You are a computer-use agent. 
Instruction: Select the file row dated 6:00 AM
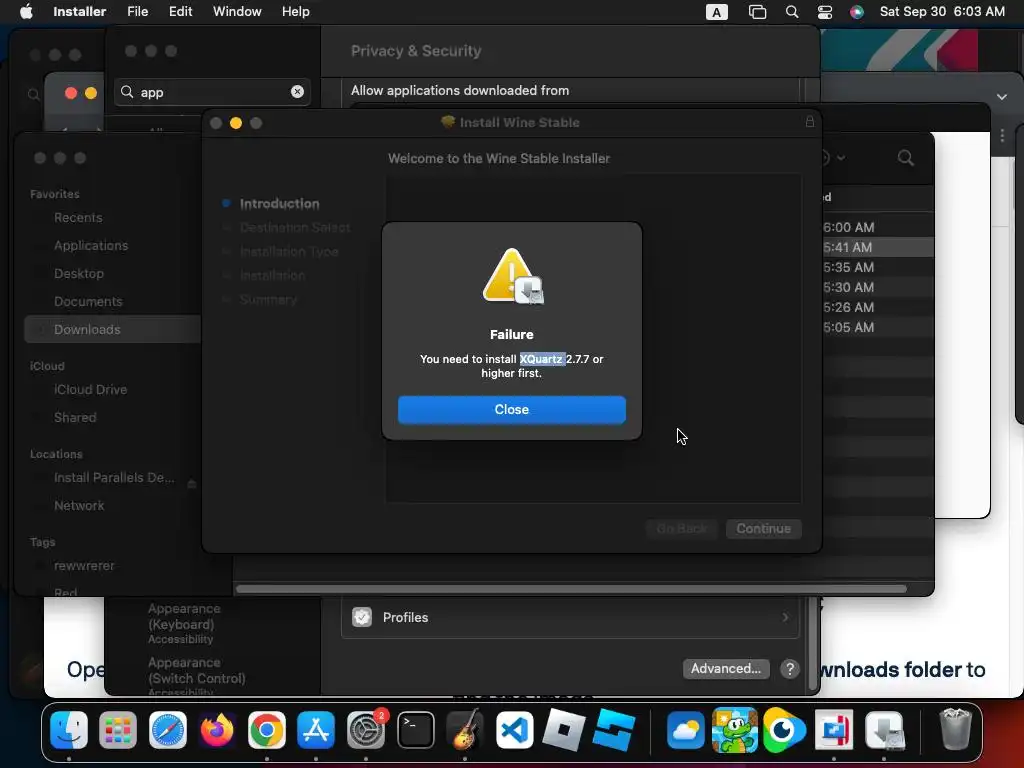click(877, 227)
